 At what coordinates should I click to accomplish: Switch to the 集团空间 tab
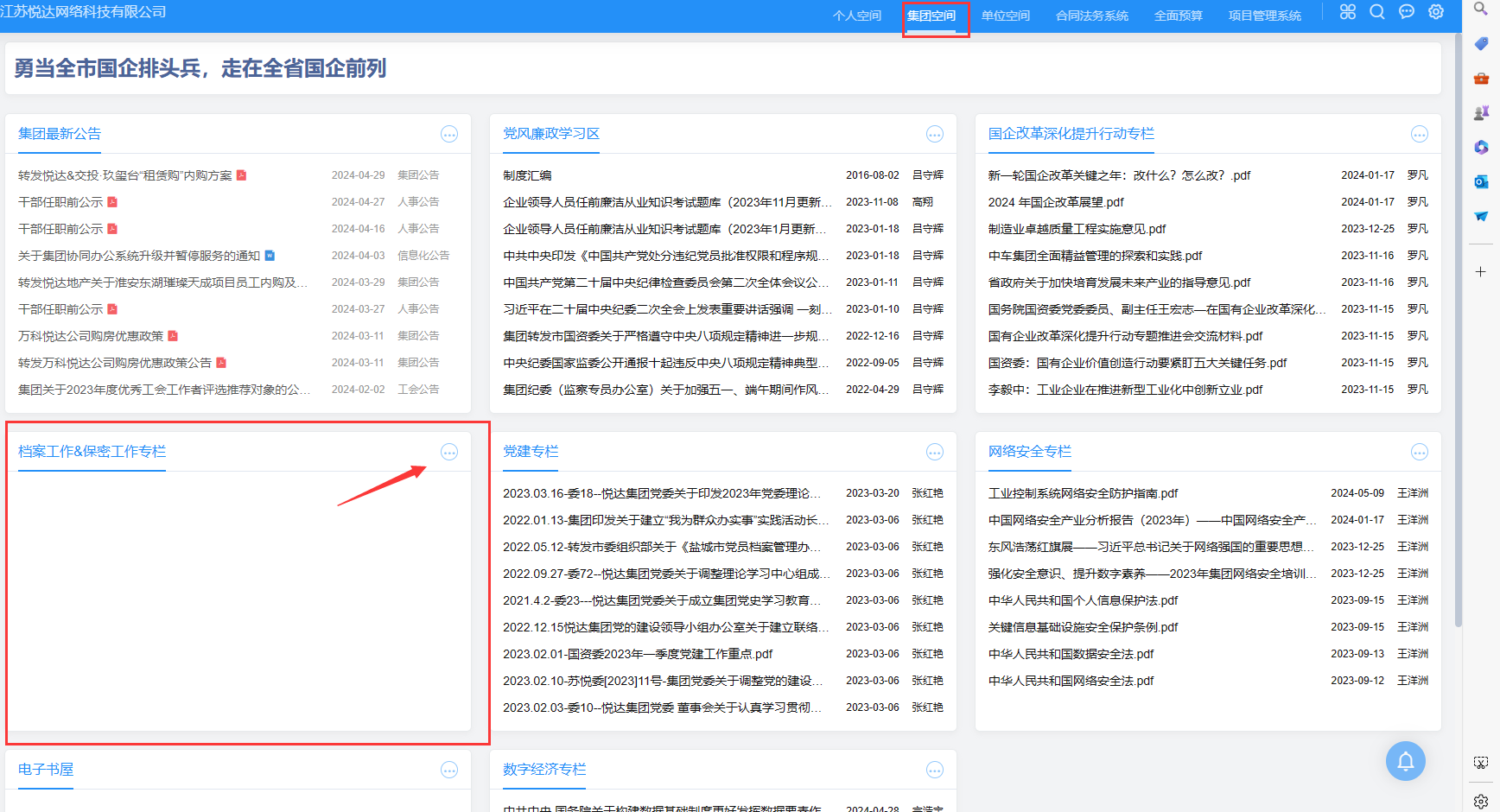tap(931, 16)
